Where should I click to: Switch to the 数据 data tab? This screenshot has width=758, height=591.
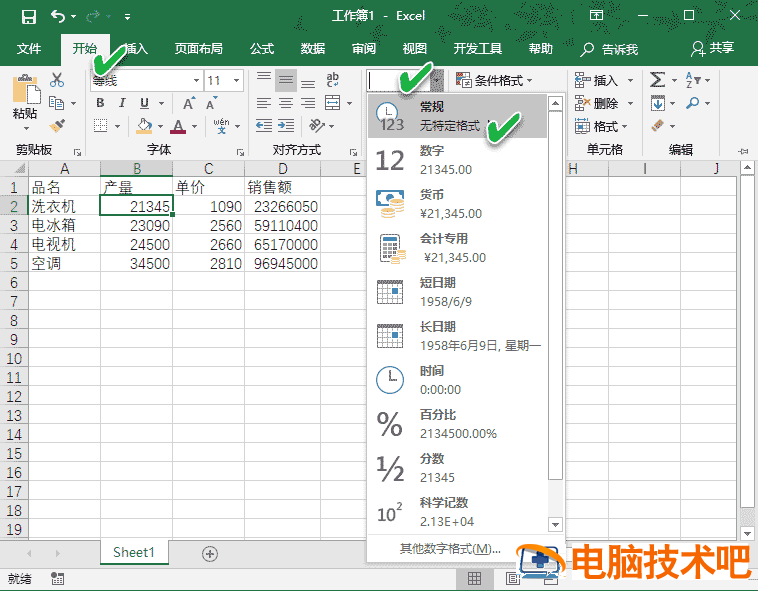point(313,49)
